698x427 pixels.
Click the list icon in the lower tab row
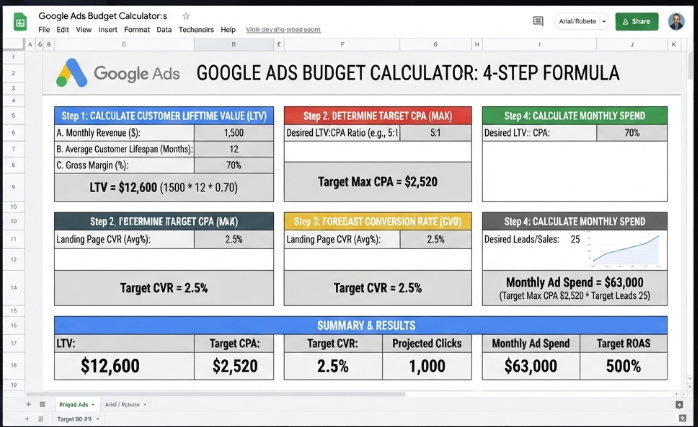pos(41,419)
